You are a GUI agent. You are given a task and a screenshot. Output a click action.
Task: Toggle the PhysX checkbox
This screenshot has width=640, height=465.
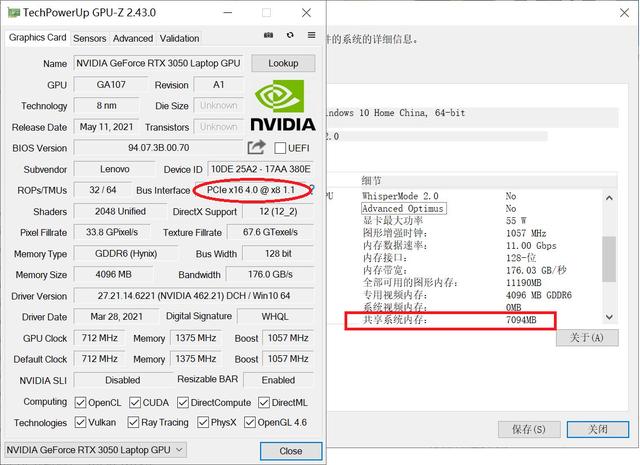click(203, 422)
